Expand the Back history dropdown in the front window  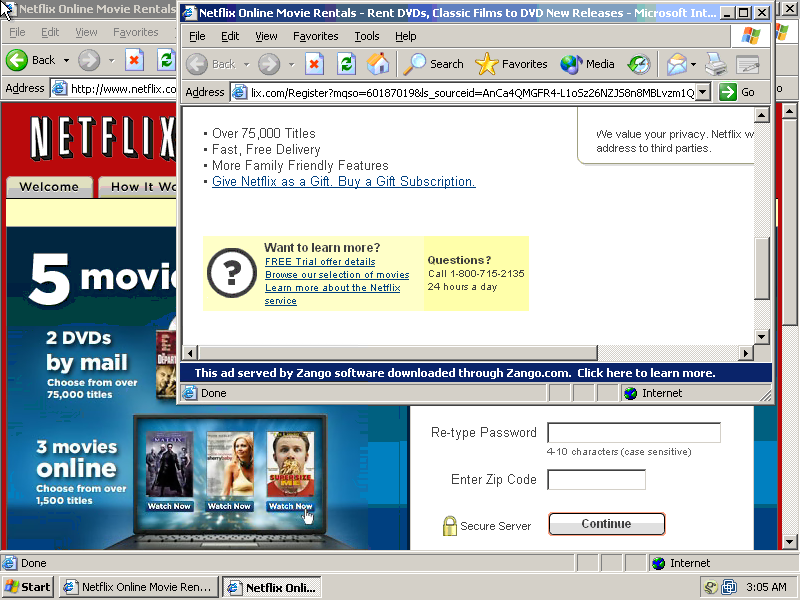[246, 64]
